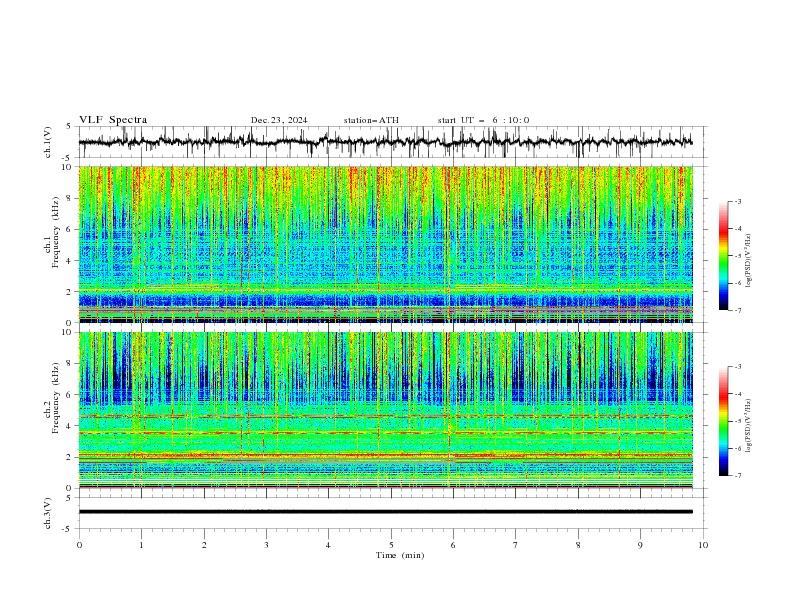The image size is (792, 612).
Task: Click the "2" kHz tick of ch.2 spectrogram
Action: pyautogui.click(x=71, y=457)
